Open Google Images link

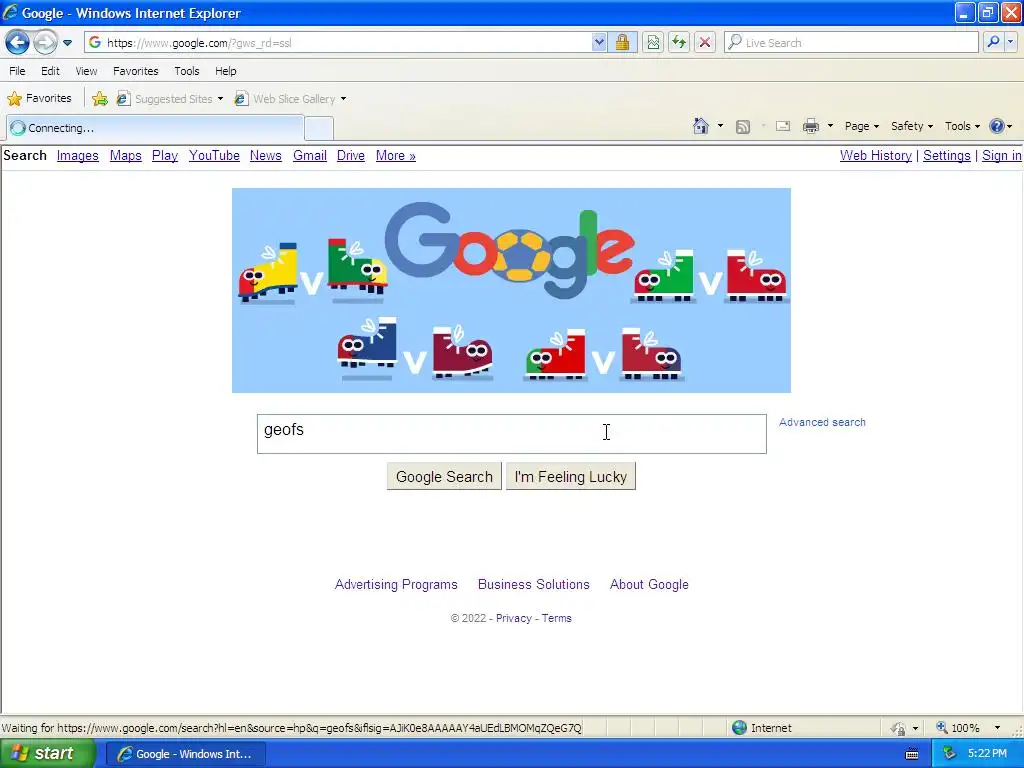(x=78, y=155)
